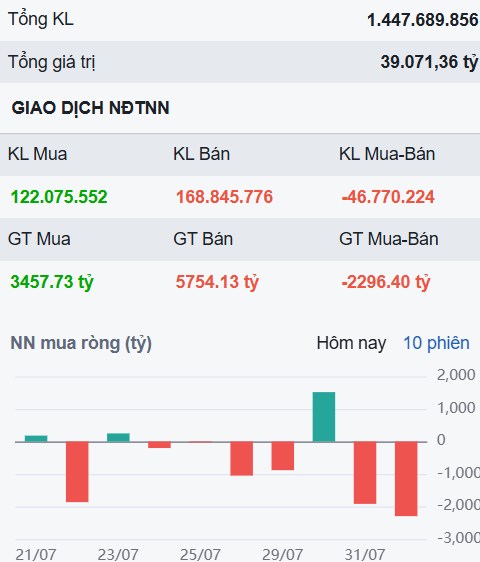Click the 31/07 x-axis date label
This screenshot has height=562, width=480.
point(365,554)
